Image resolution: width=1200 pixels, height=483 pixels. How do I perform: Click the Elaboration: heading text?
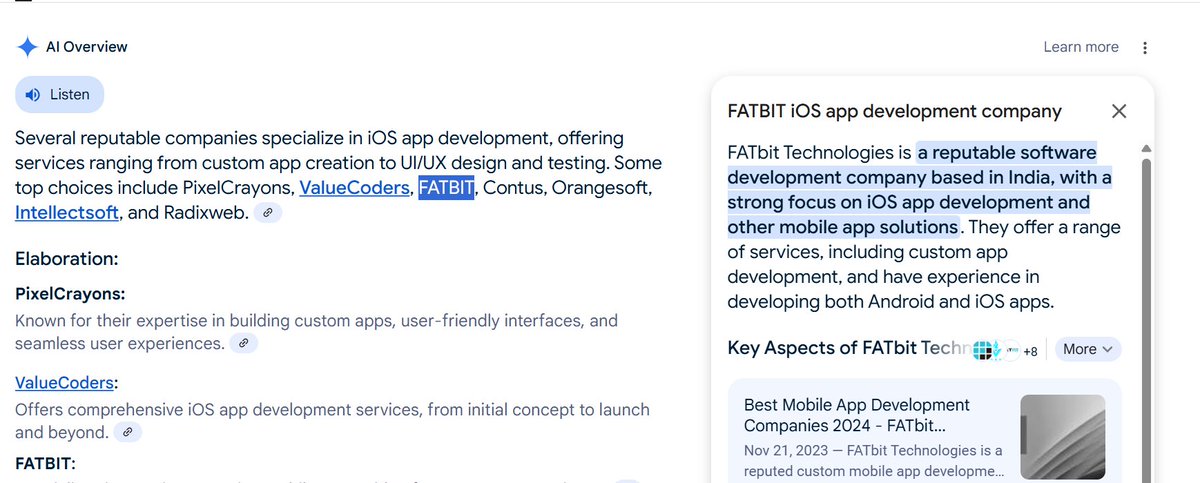pos(67,259)
